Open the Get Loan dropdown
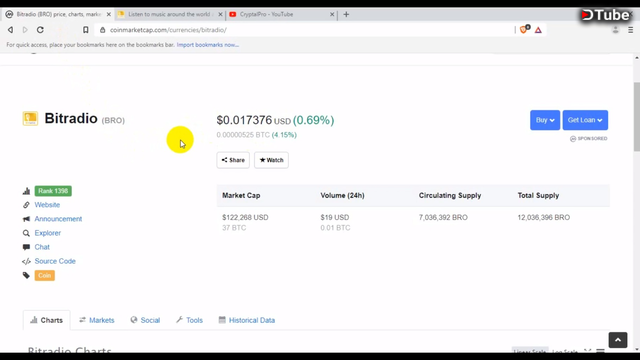 585,120
